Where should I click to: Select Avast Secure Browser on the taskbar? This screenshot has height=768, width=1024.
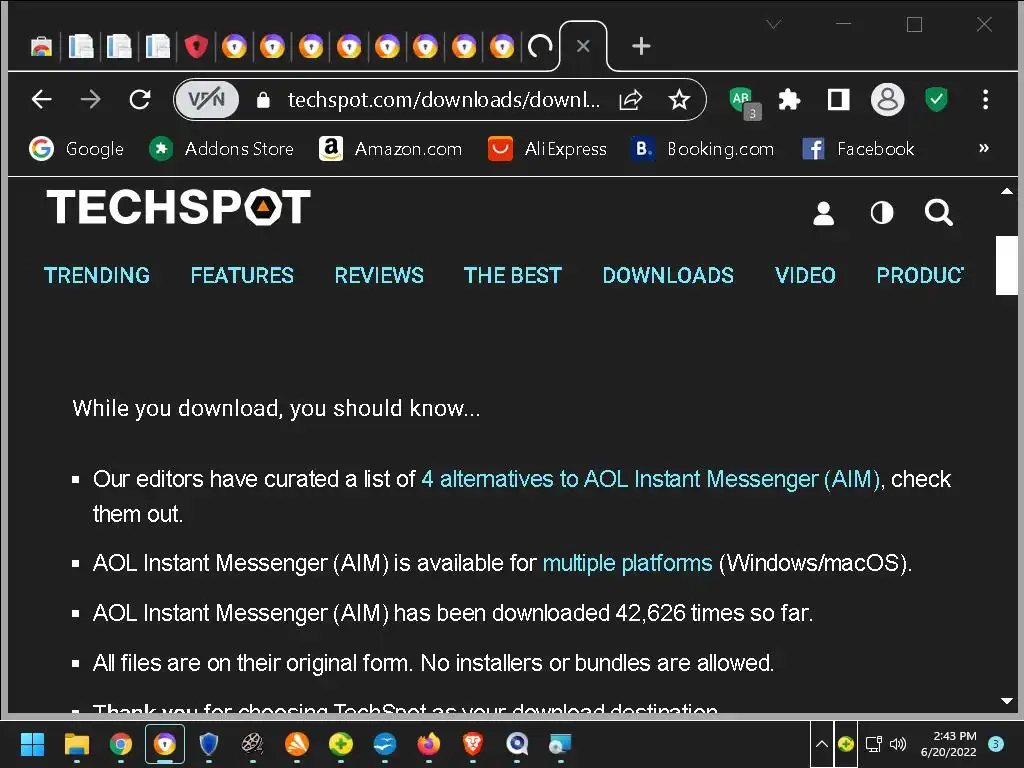tap(165, 744)
